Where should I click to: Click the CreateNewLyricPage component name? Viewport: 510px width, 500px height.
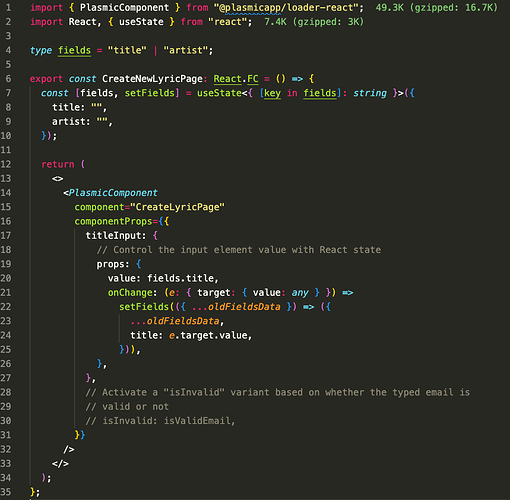(x=152, y=79)
